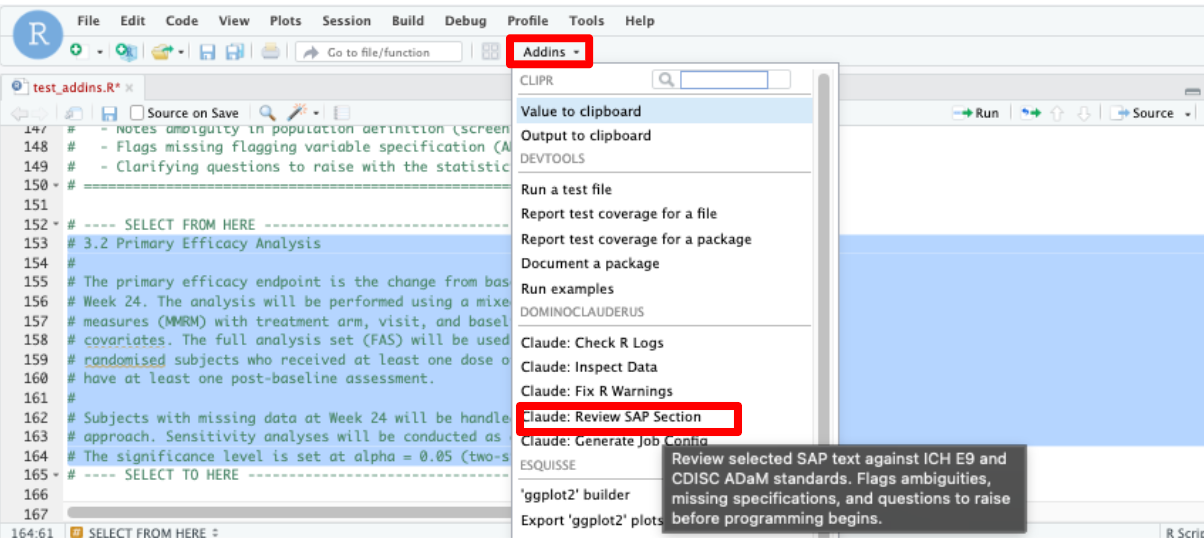Toggle the Addins dropdown button
This screenshot has width=1204, height=542.
coord(552,51)
